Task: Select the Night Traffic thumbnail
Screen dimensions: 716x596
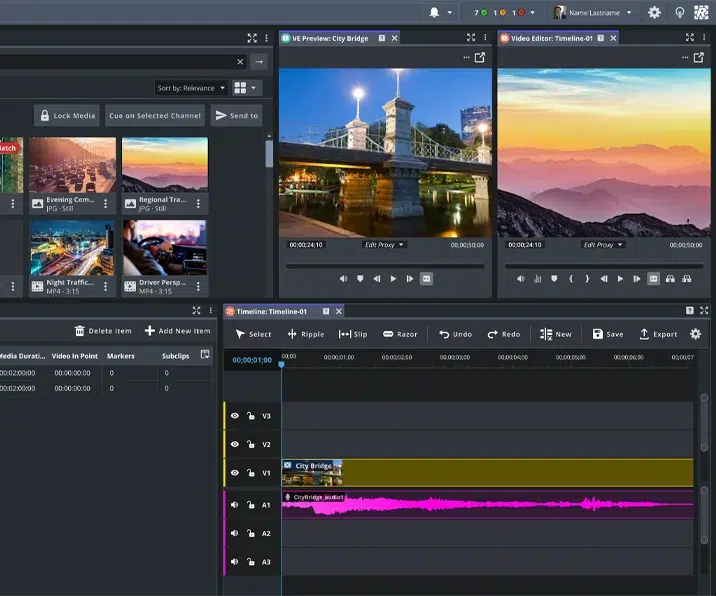Action: [x=72, y=248]
